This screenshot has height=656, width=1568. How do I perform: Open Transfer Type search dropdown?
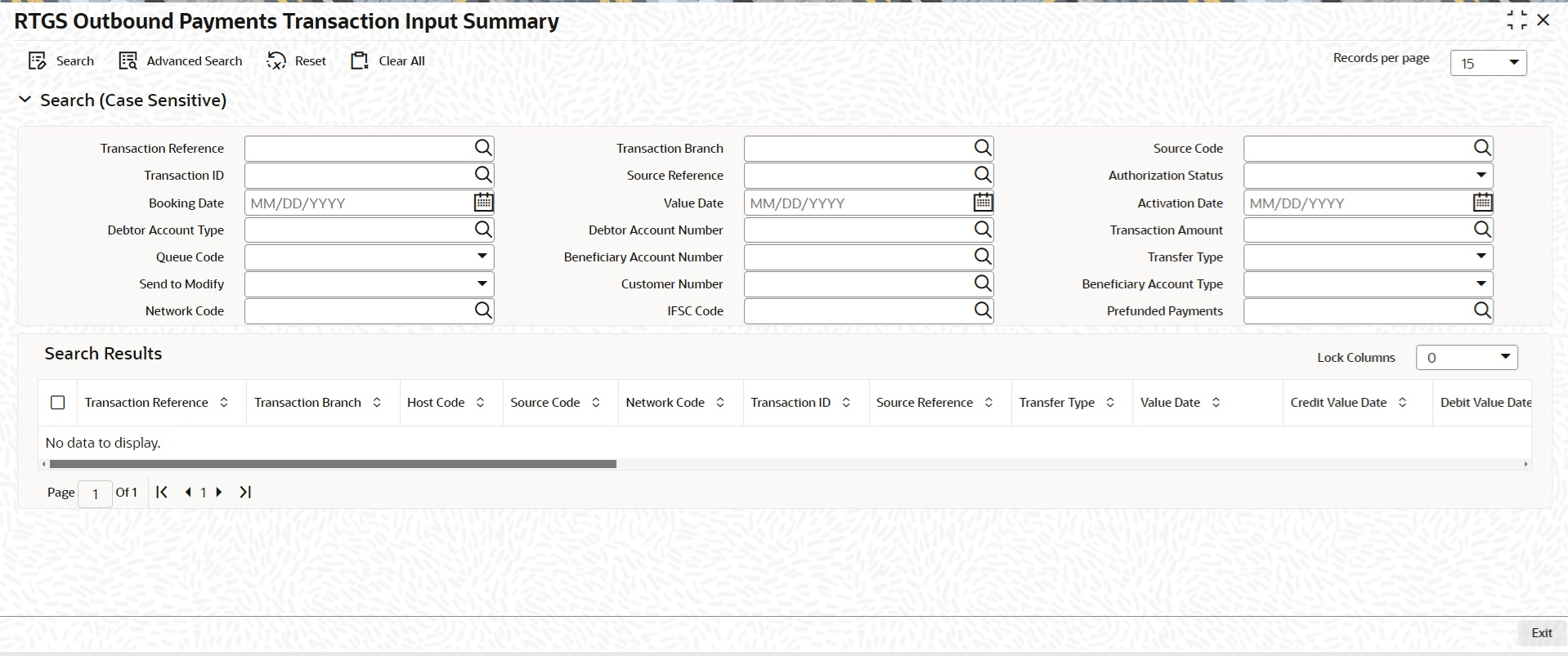pos(1368,257)
